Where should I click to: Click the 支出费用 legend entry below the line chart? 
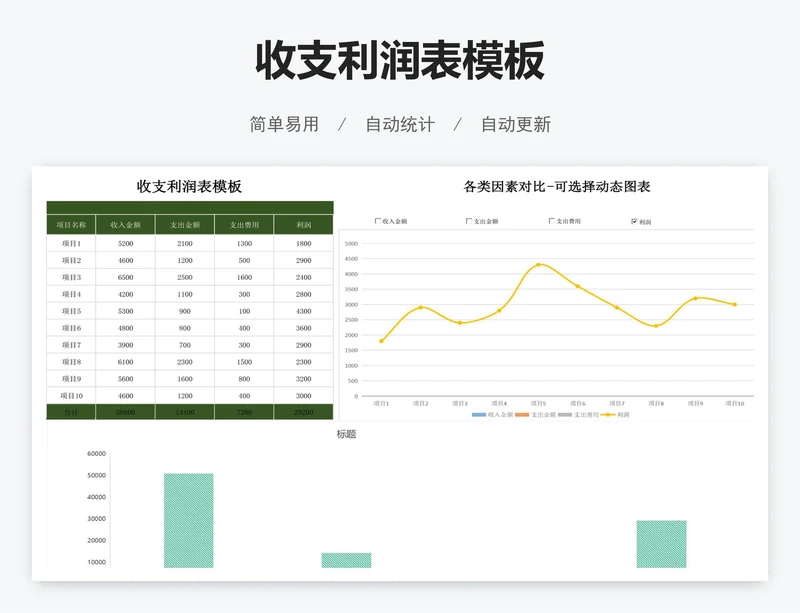579,415
